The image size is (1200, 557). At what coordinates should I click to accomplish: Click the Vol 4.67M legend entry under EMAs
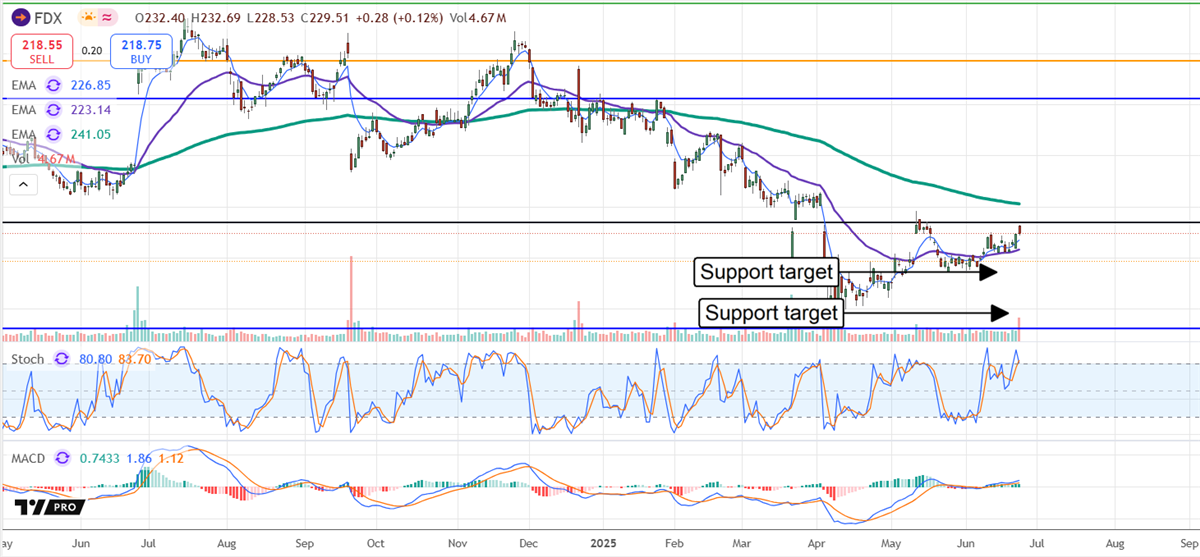point(43,159)
